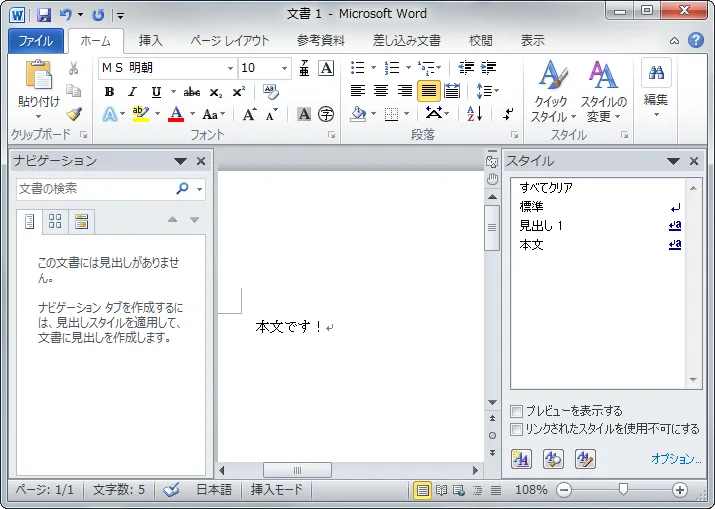Click the format painter brush icon
Screen dimensions: 715x509
pos(74,114)
